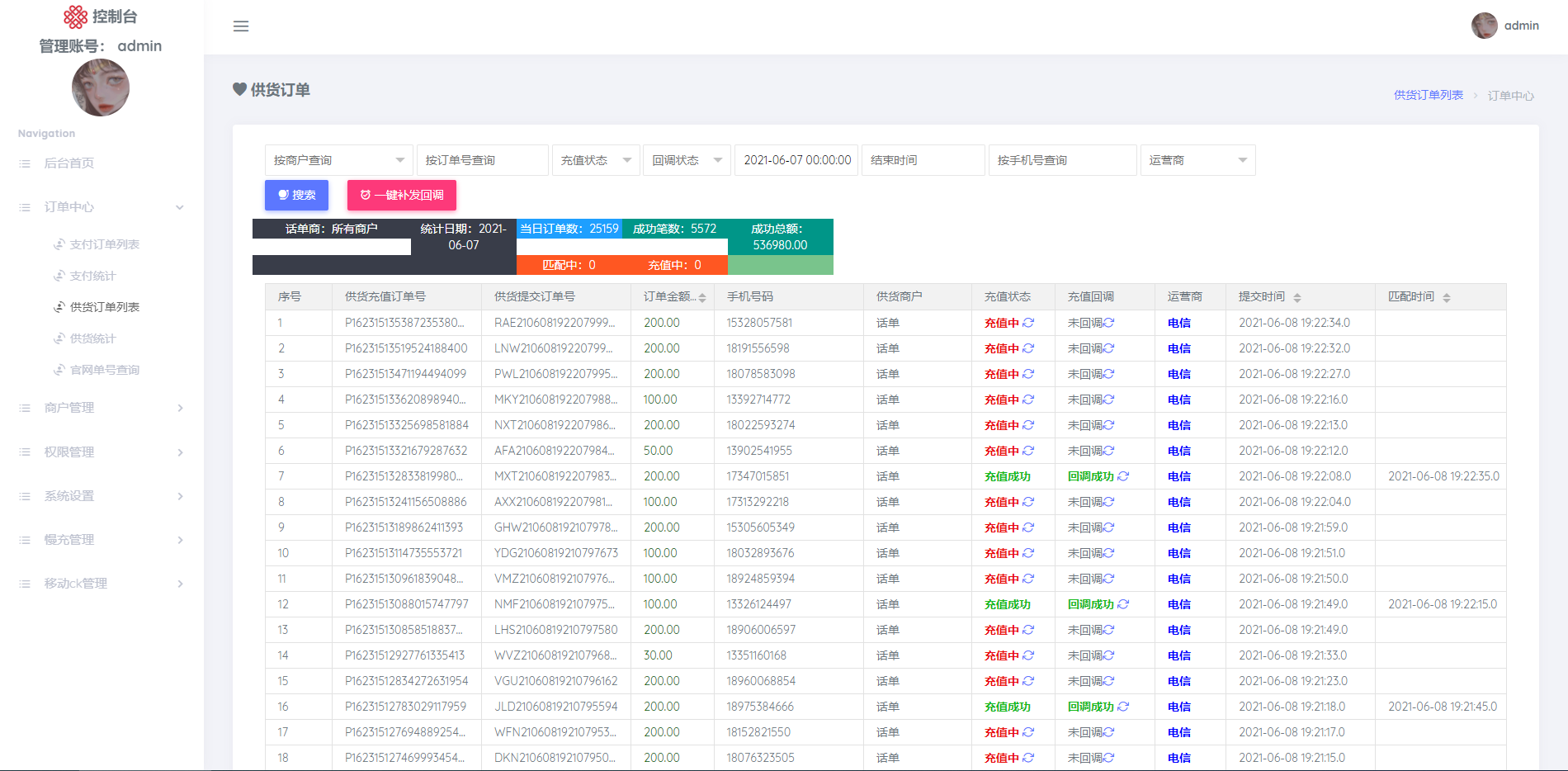Open the 按商户查询 dropdown

[338, 160]
